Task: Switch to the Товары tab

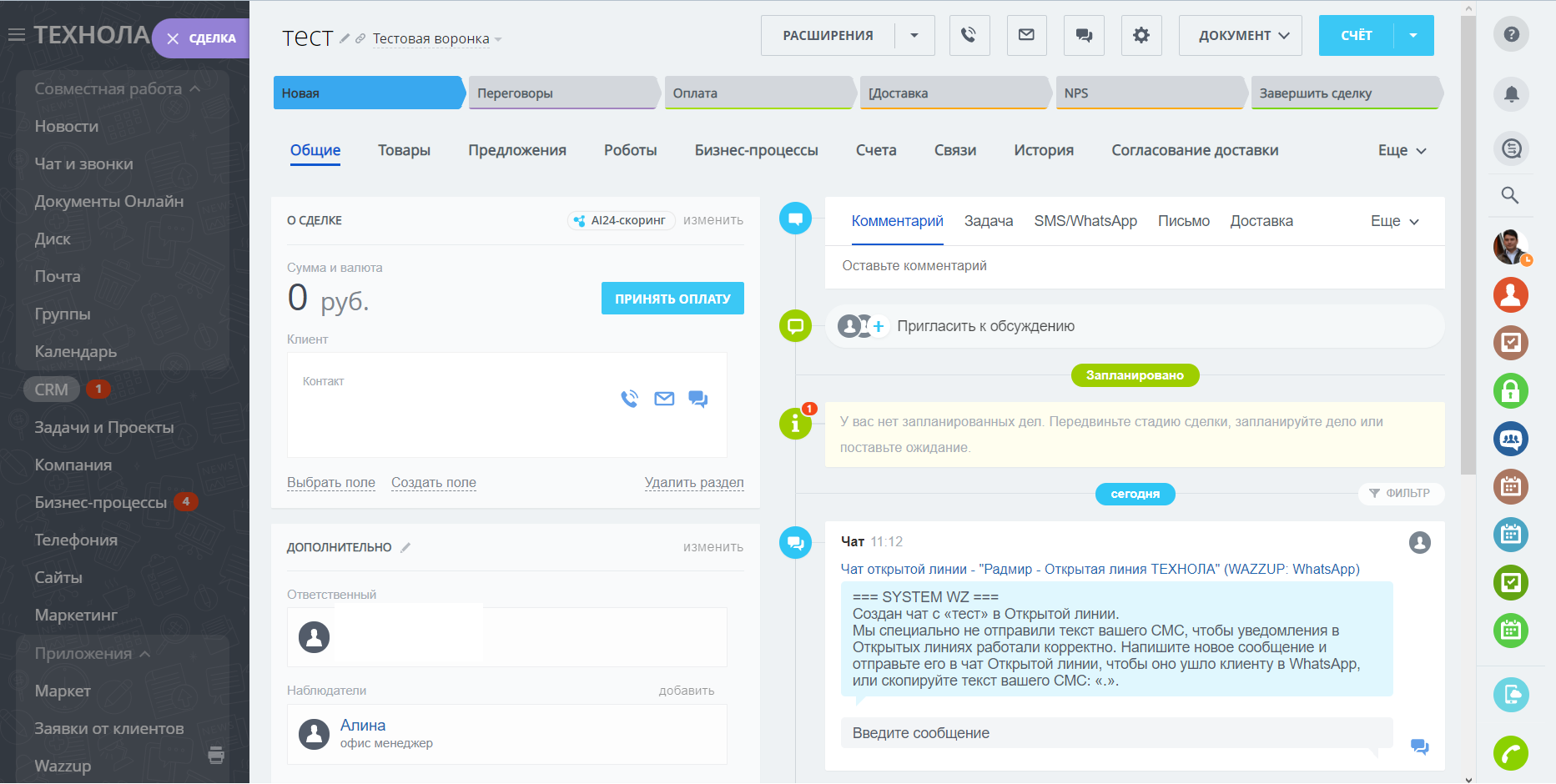Action: coord(404,150)
